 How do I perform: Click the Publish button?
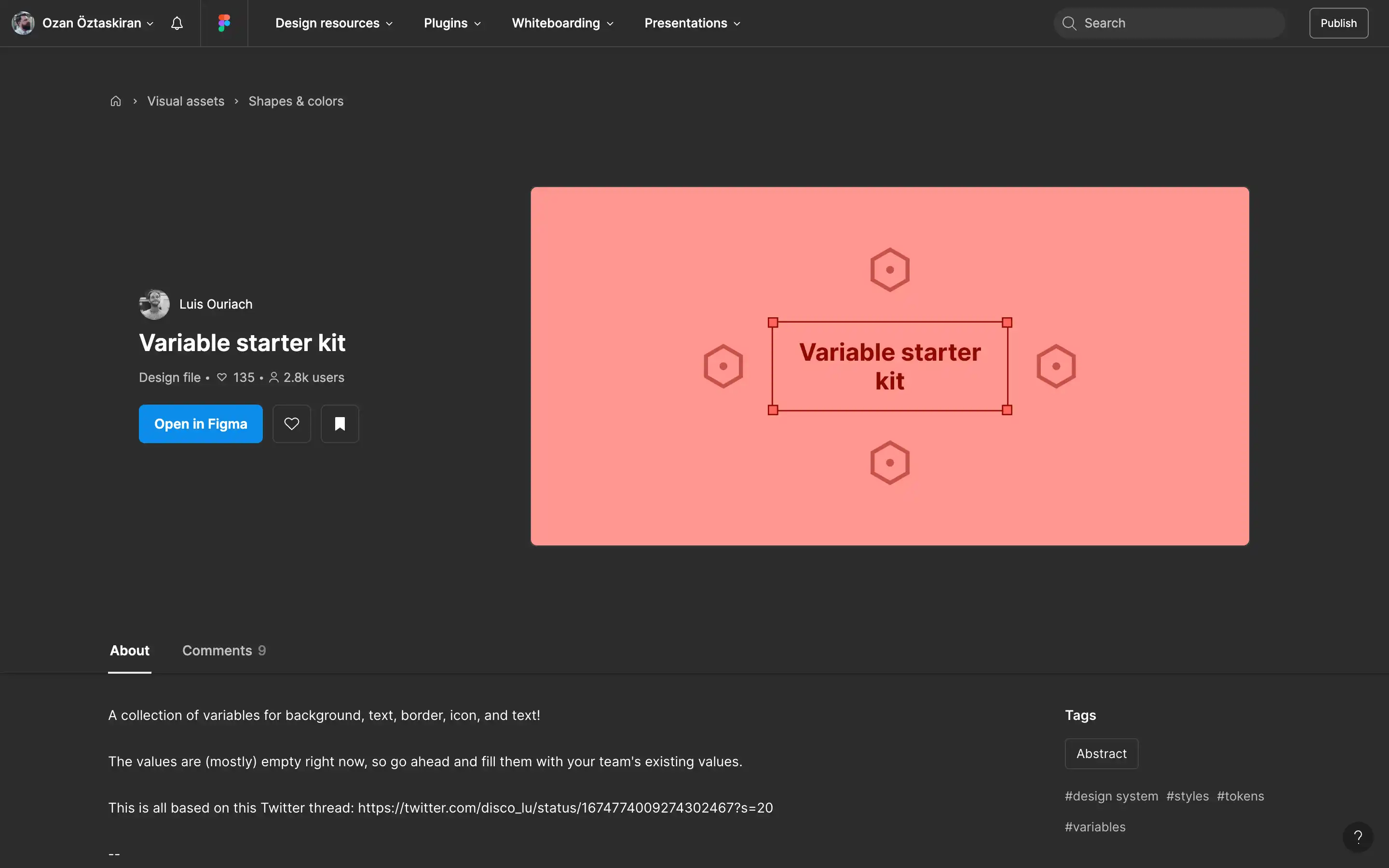1338,23
